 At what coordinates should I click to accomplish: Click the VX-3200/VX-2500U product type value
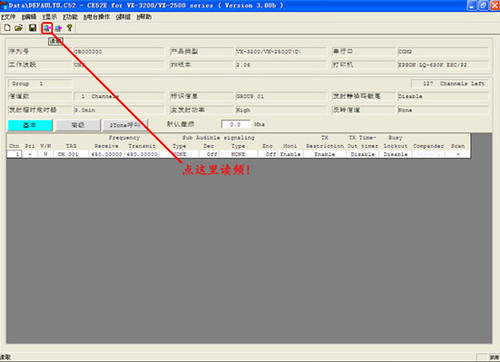click(x=281, y=52)
